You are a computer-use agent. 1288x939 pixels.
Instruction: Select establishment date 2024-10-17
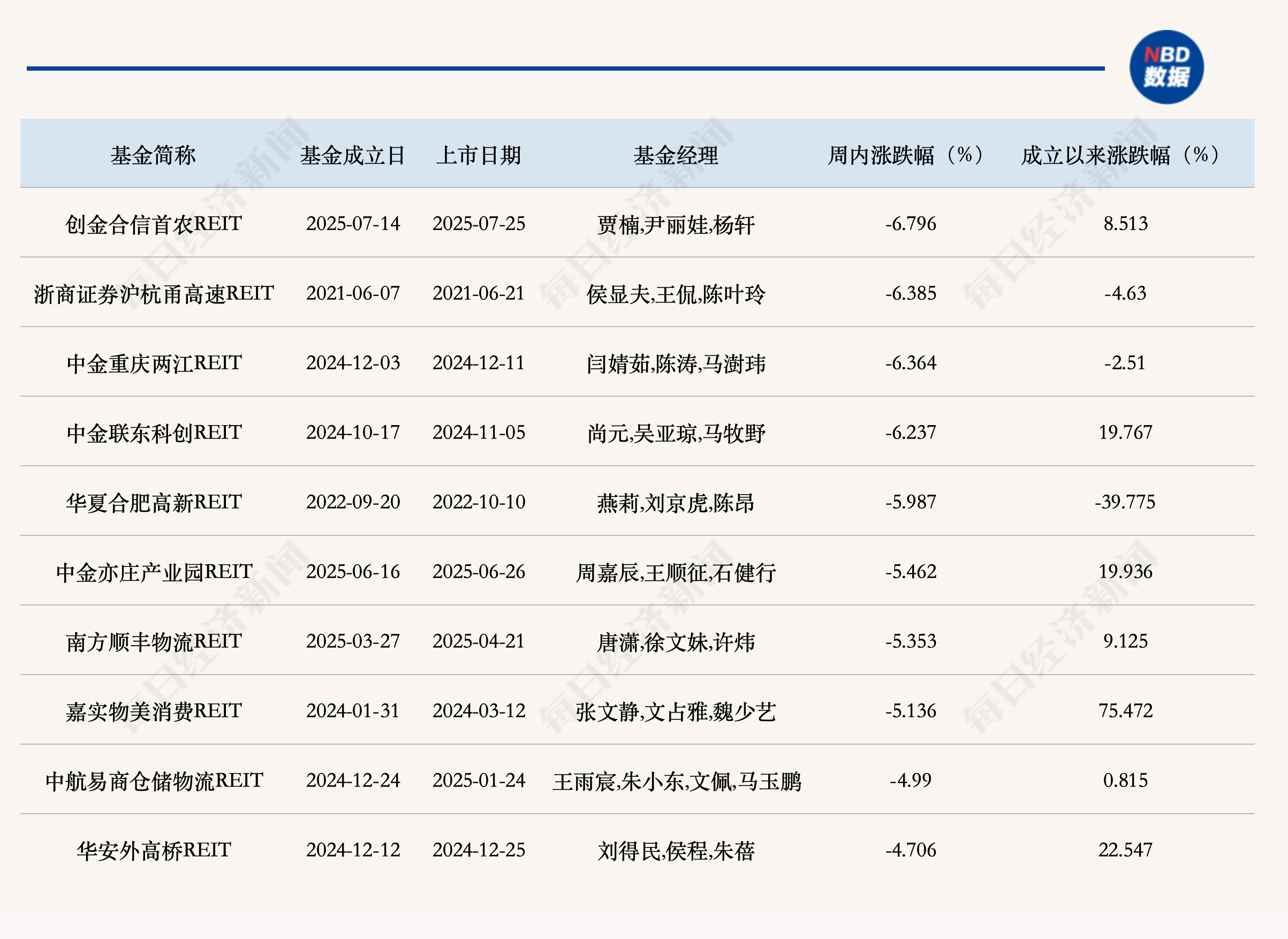(353, 433)
